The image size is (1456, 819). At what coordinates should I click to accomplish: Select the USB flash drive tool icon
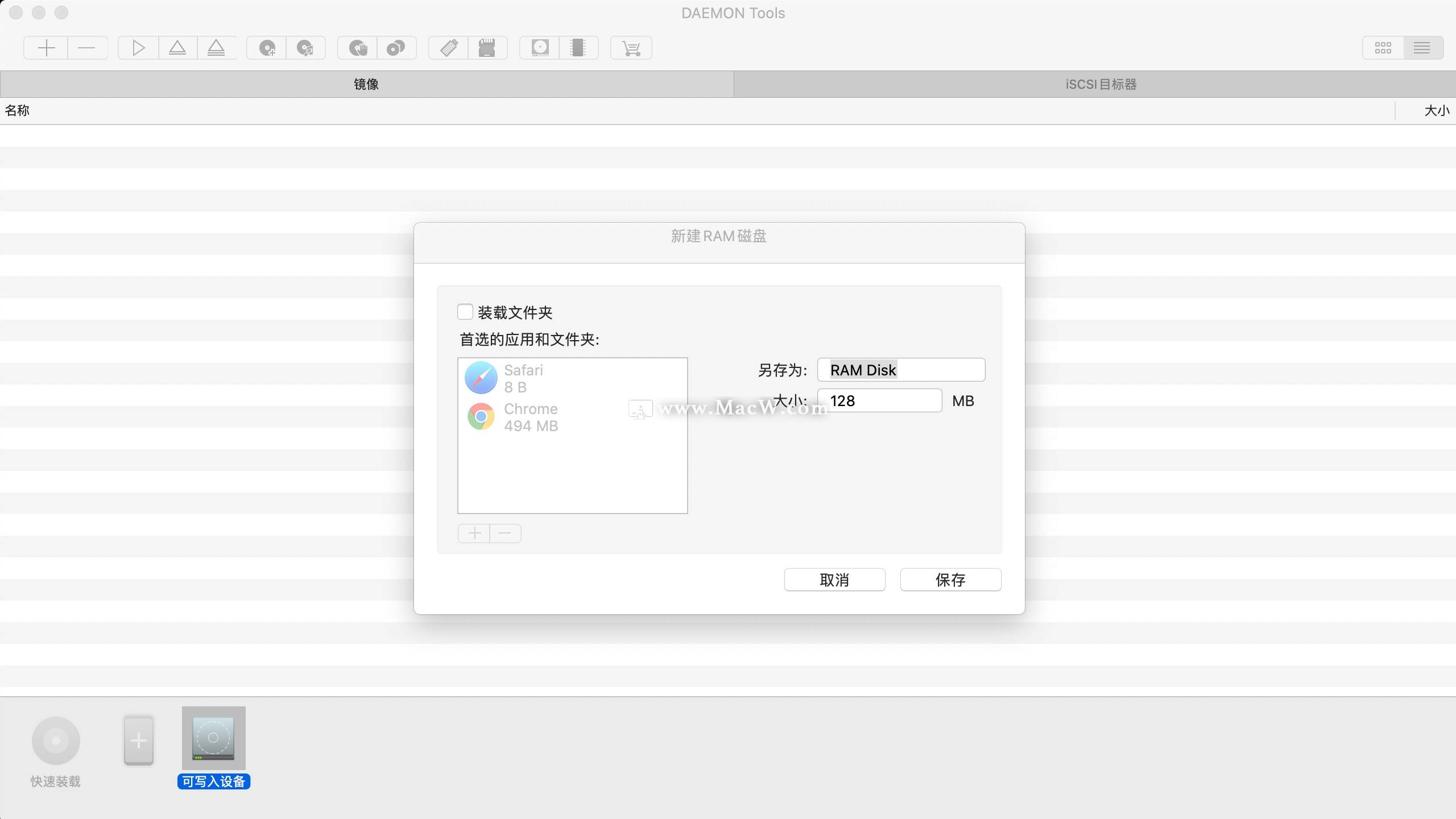(x=448, y=48)
